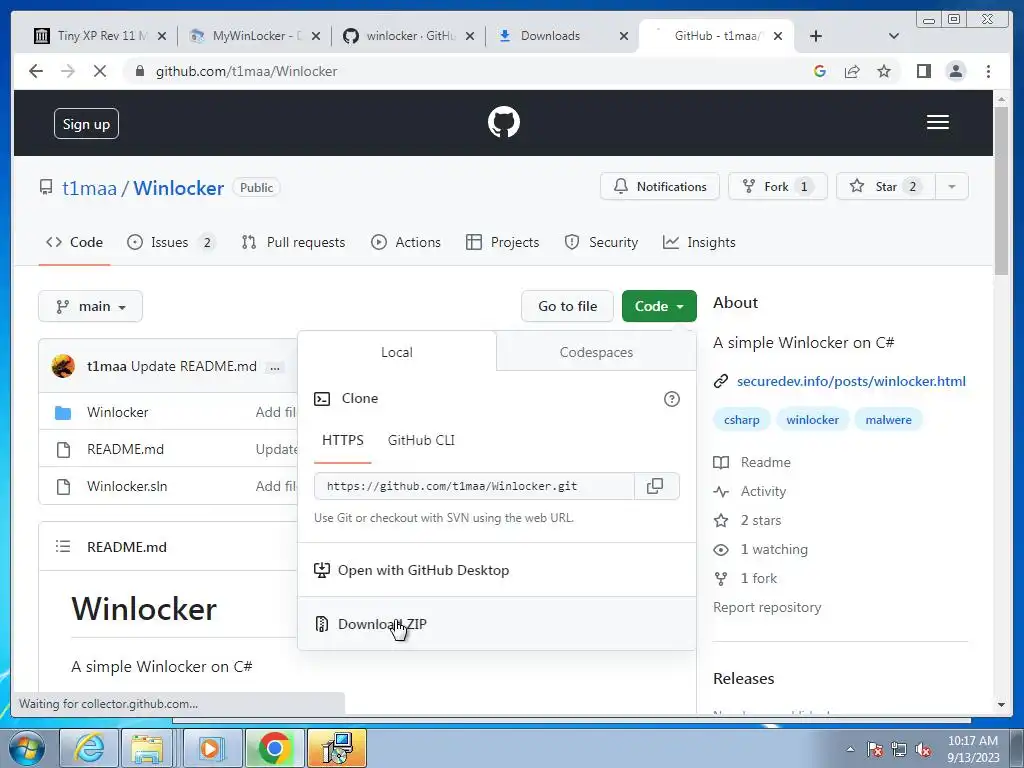1024x768 pixels.
Task: Toggle the browser side panel icon
Action: pyautogui.click(x=923, y=71)
